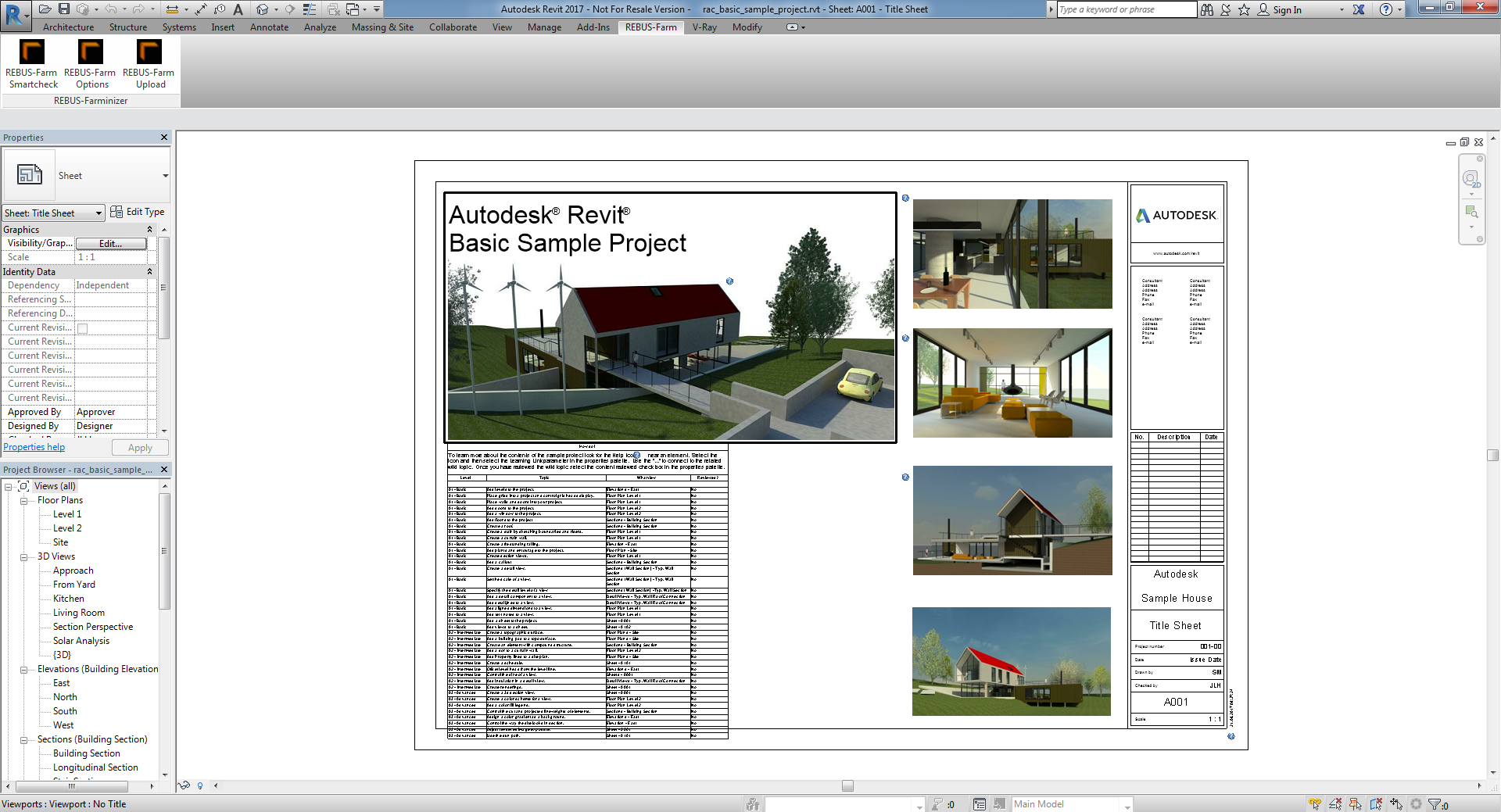Click the binoculars search icon
The width and height of the screenshot is (1501, 812).
click(1207, 9)
